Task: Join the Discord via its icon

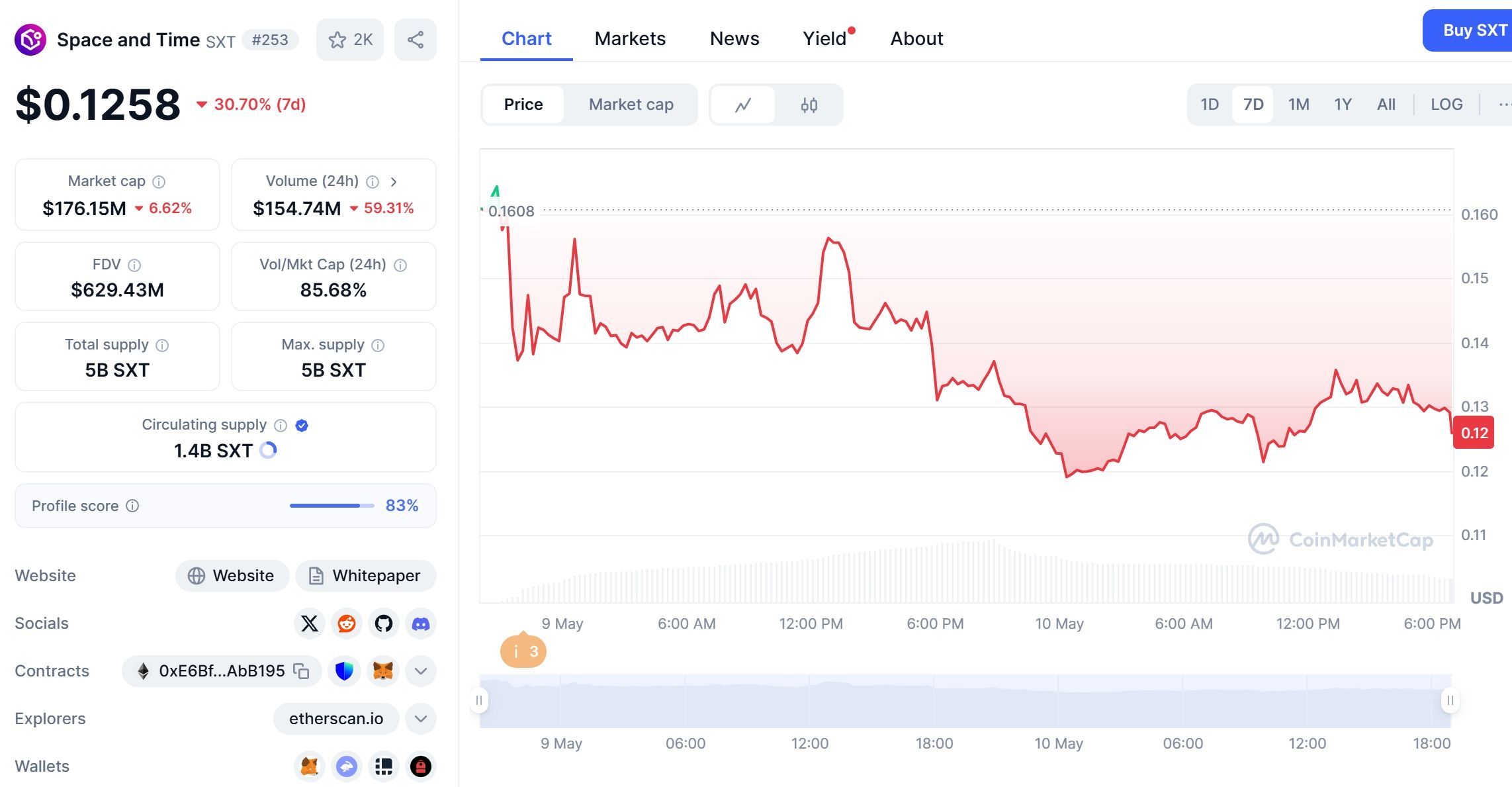Action: coord(421,623)
